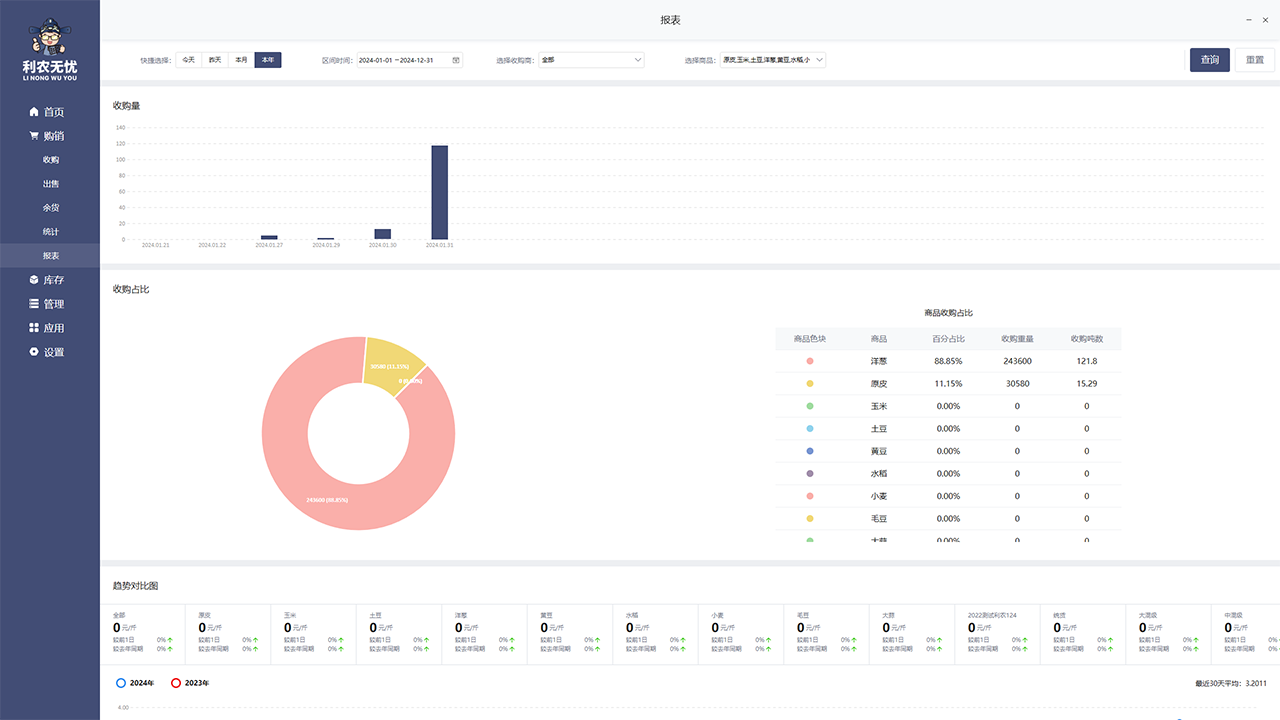1280x720 pixels.
Task: Click the 应用 grid icon in sidebar
Action: pyautogui.click(x=34, y=328)
